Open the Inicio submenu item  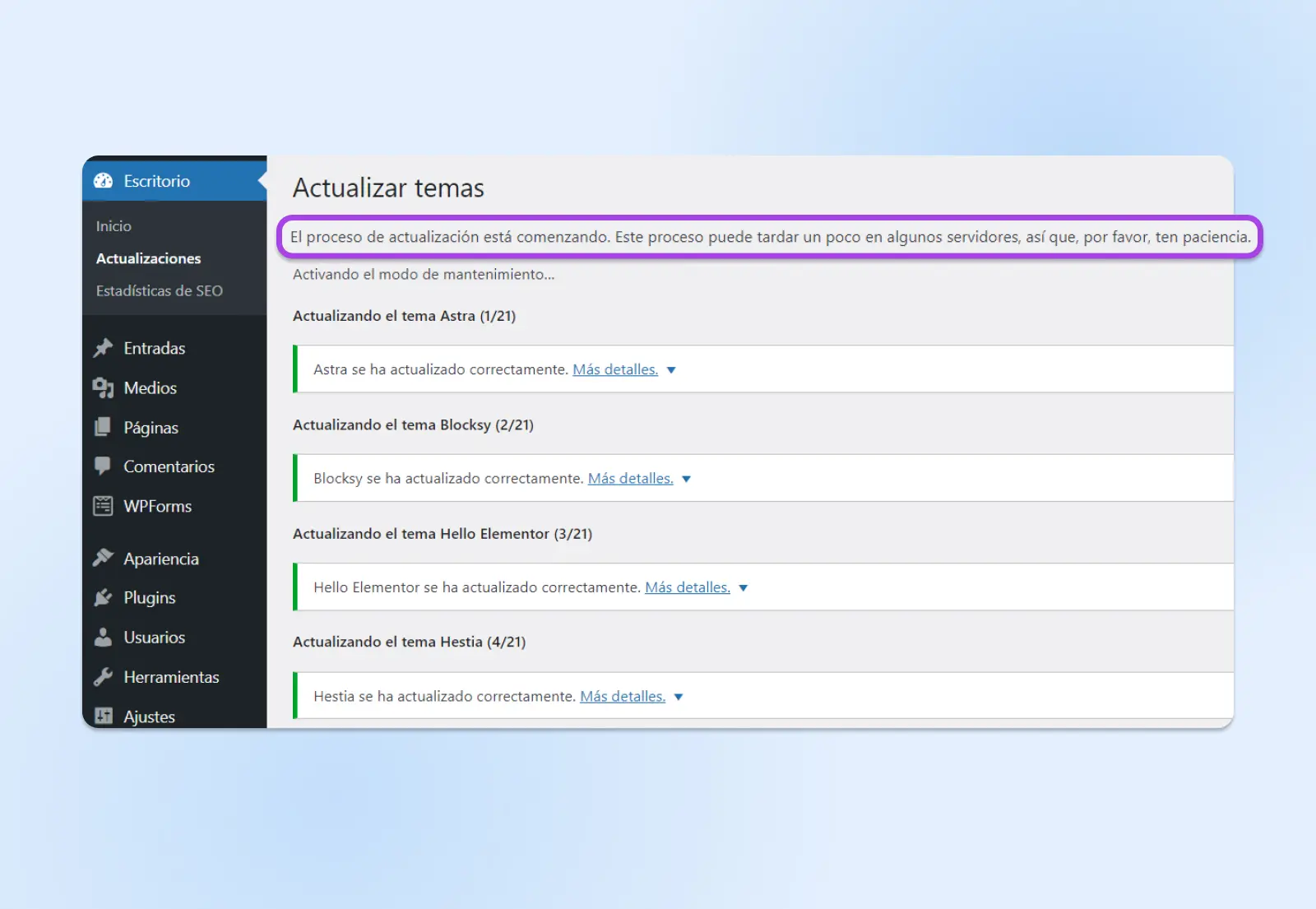tap(114, 226)
